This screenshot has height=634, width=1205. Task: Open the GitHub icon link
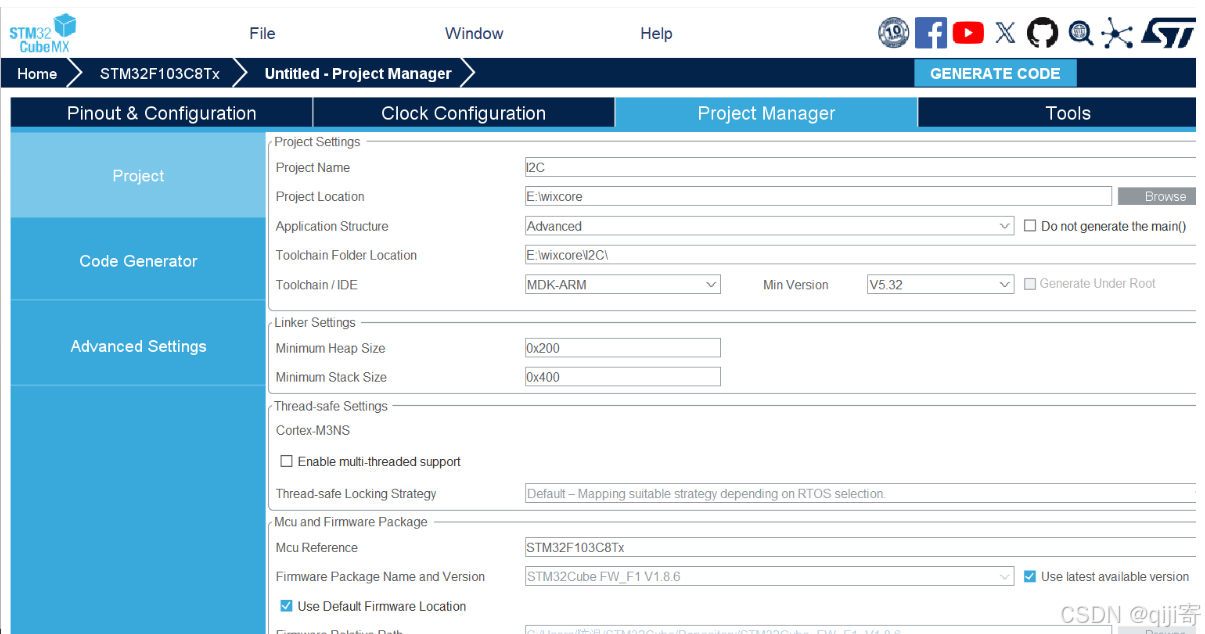[x=1042, y=33]
